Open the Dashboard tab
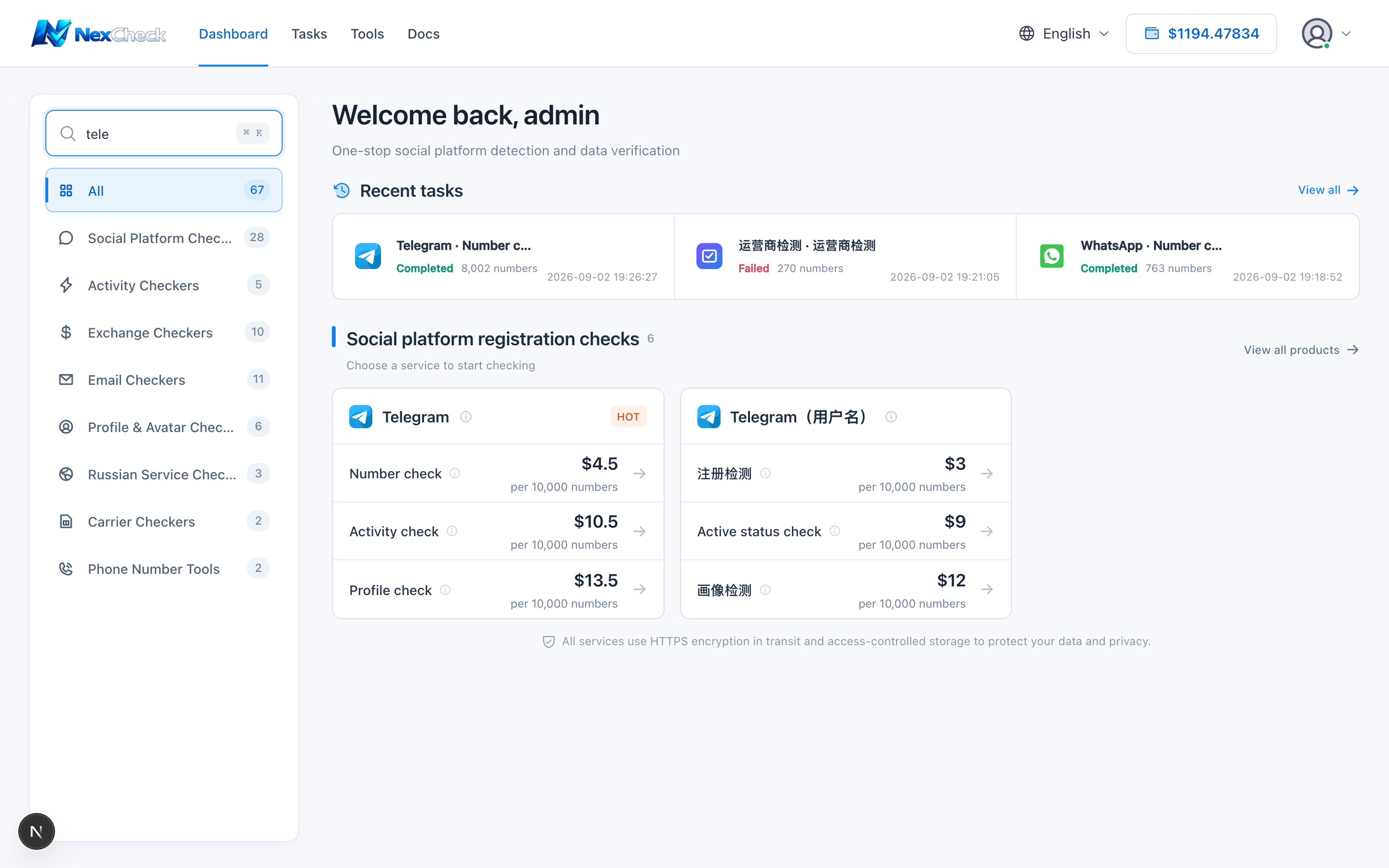Screen dimensions: 1389x868 [233, 34]
